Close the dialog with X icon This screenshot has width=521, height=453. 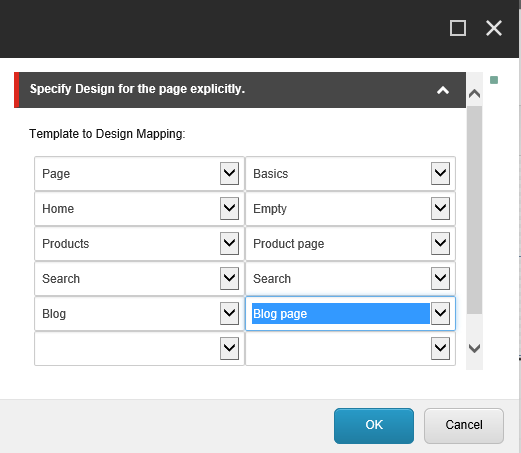click(494, 28)
